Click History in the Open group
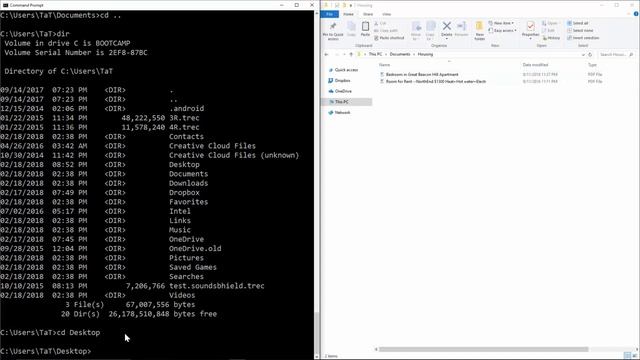Viewport: 640px width, 360px height. (x=551, y=38)
